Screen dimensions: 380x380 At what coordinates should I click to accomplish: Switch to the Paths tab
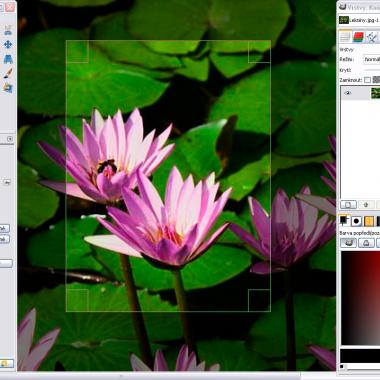(x=372, y=37)
